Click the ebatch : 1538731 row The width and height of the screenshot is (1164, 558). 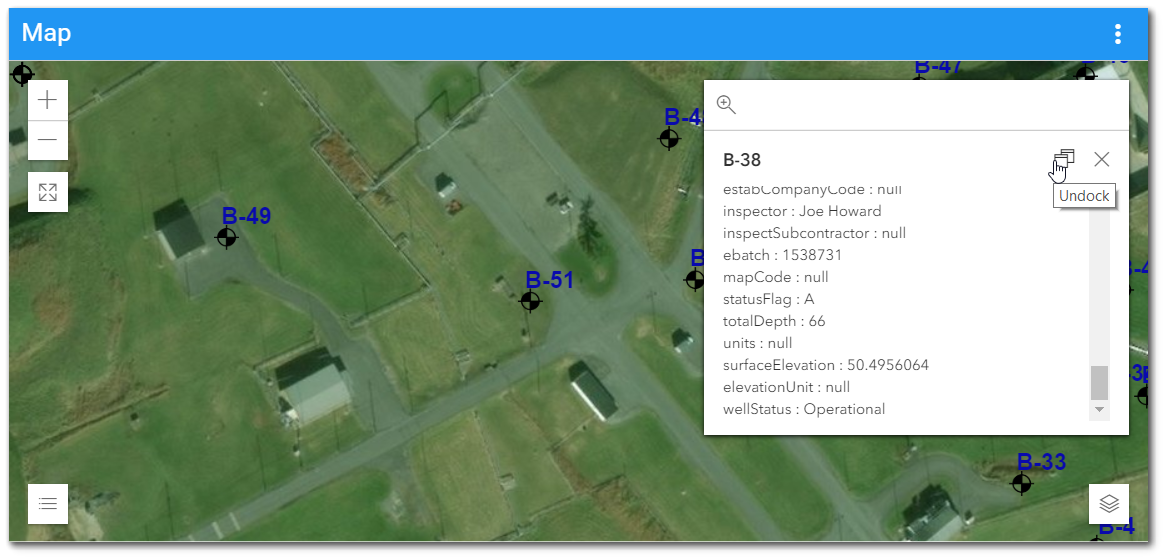[x=782, y=255]
